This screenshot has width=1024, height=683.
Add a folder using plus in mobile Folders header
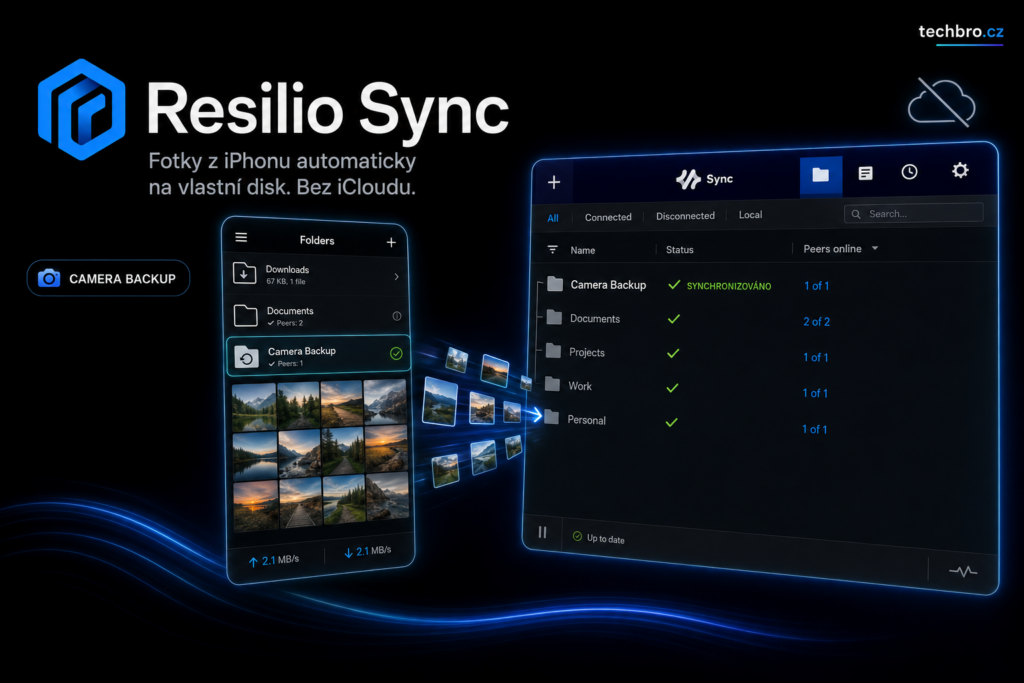(391, 242)
